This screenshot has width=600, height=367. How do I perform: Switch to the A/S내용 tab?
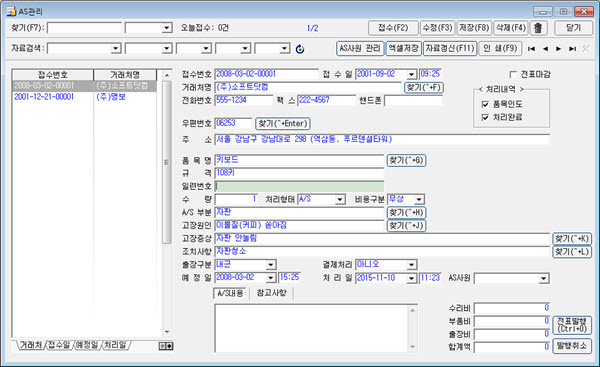pos(230,294)
